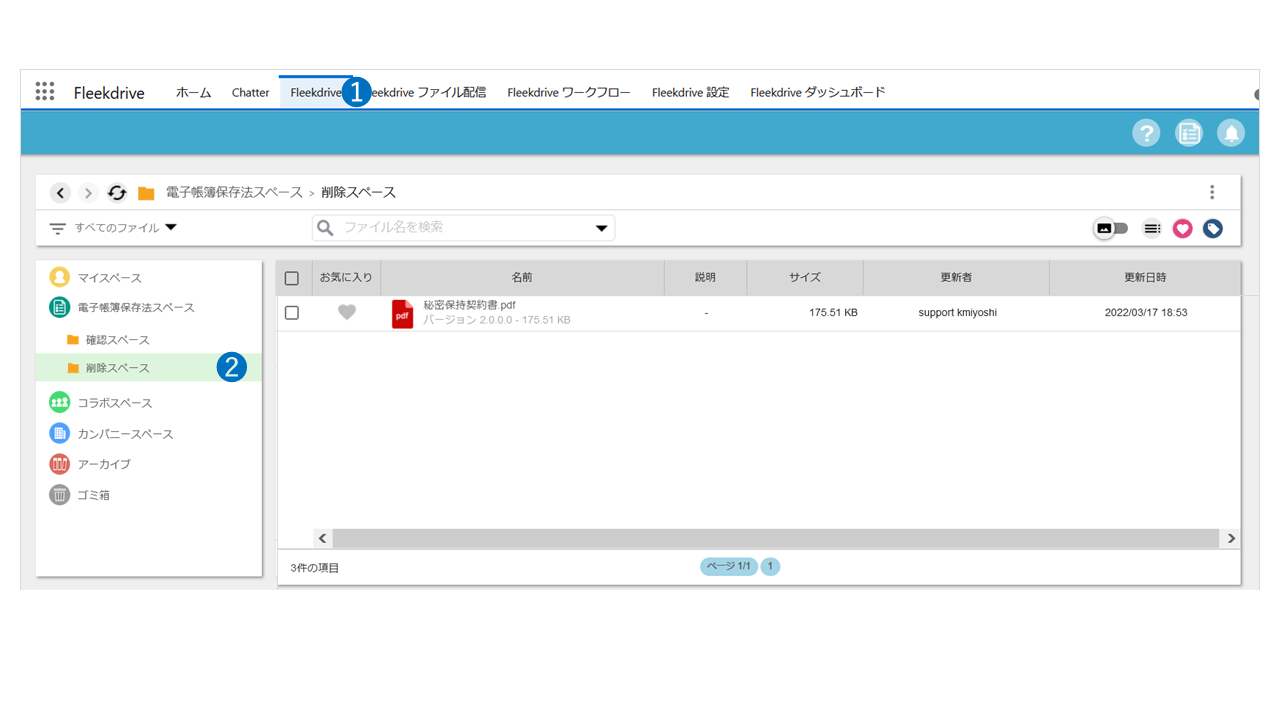This screenshot has width=1280, height=720.
Task: Click the 電子帳簿保存法スペース breadcrumb link
Action: click(x=234, y=193)
